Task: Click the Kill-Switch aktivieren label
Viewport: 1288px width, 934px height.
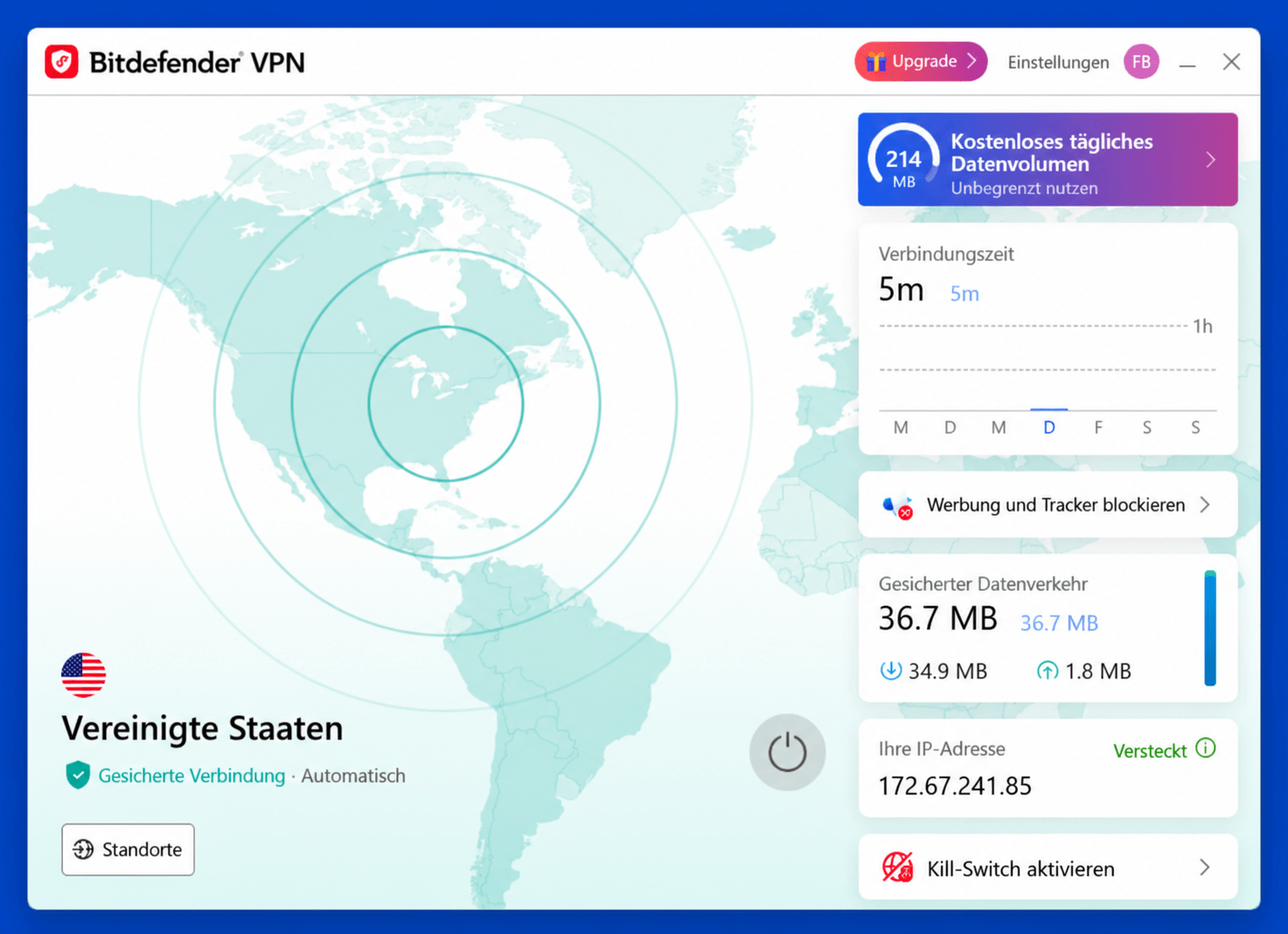Action: point(1020,868)
